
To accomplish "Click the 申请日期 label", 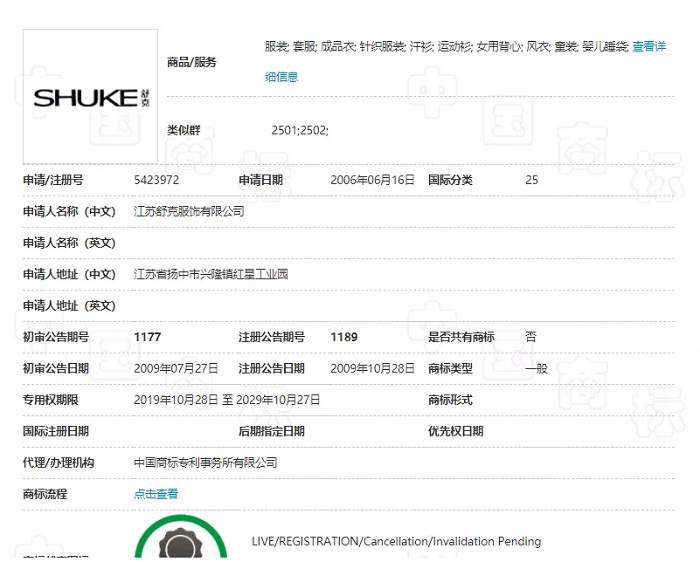I will (261, 180).
